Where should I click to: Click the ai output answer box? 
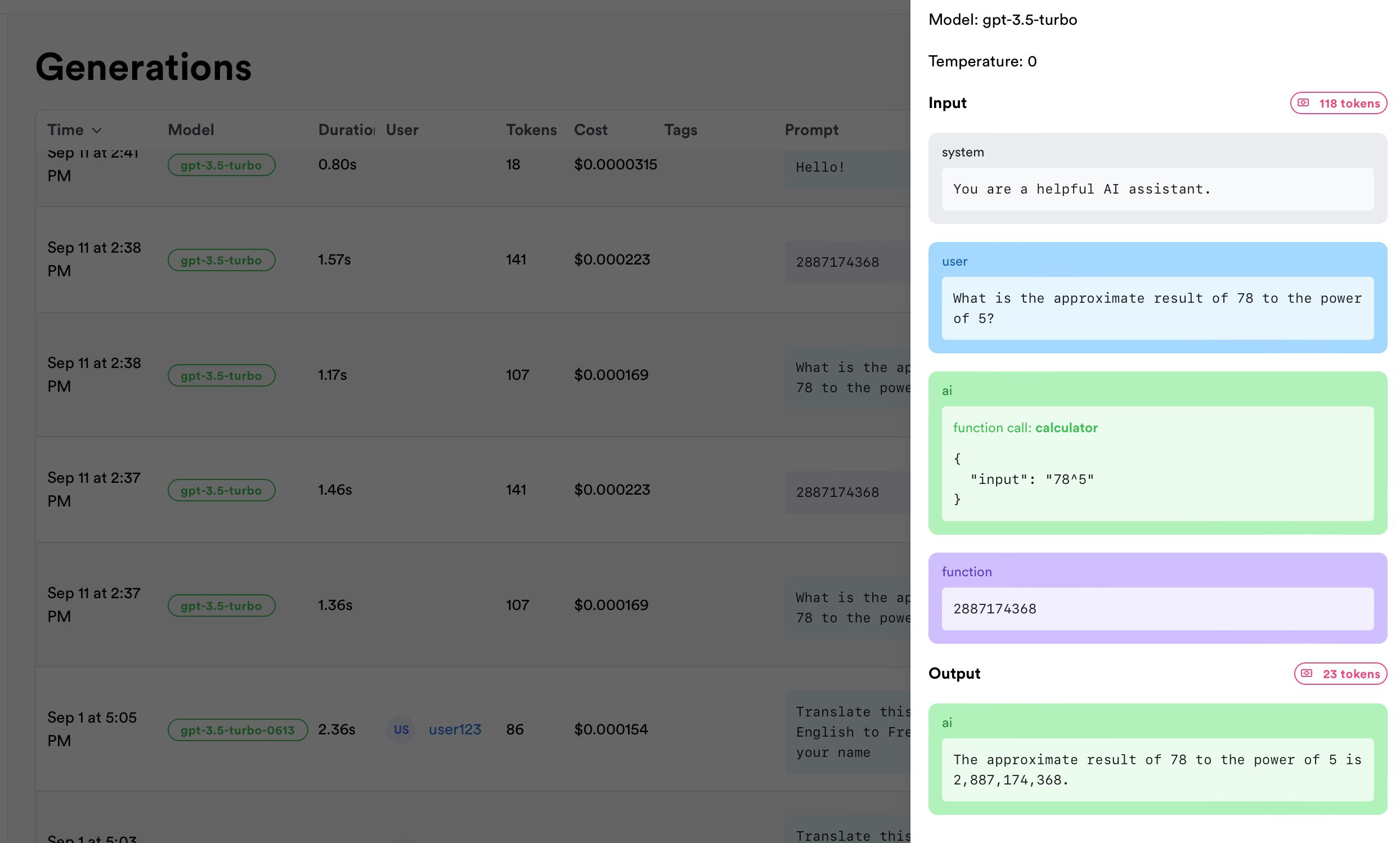(1157, 770)
